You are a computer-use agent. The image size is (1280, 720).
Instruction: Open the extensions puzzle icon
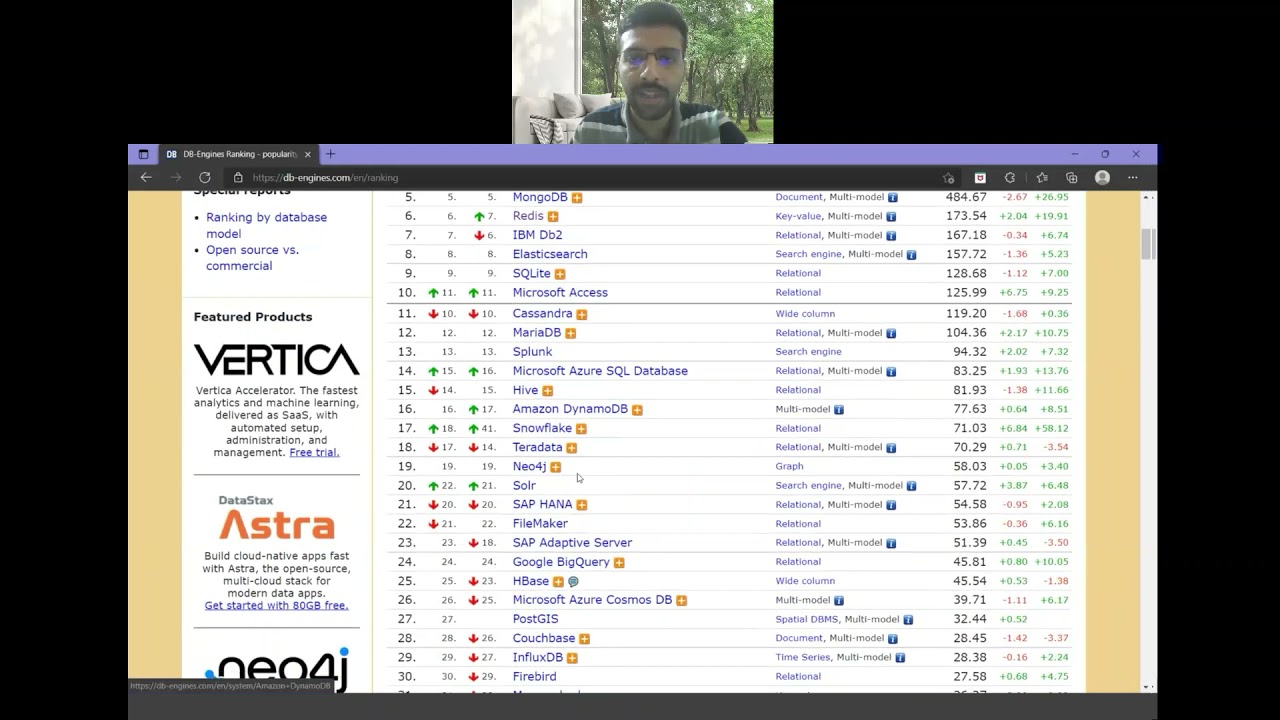click(x=1010, y=177)
